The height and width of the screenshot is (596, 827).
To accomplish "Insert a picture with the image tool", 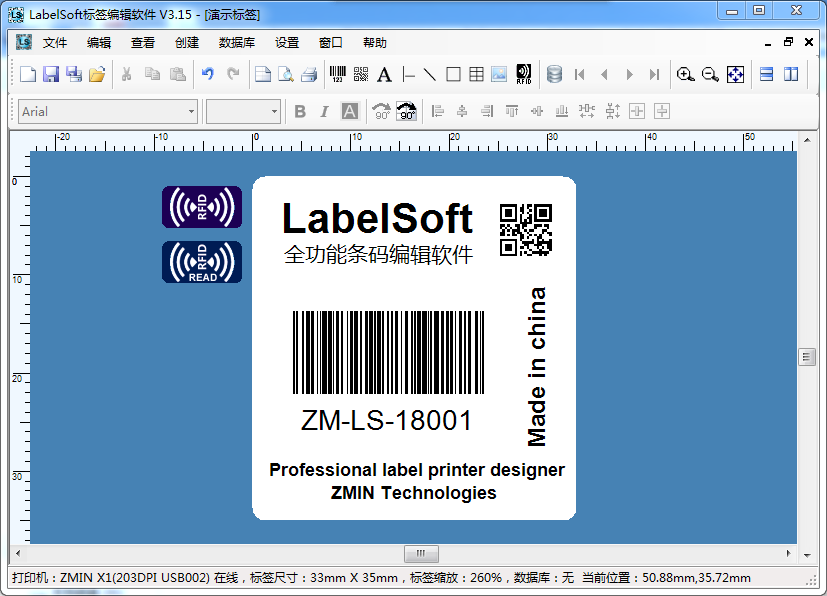I will click(499, 74).
